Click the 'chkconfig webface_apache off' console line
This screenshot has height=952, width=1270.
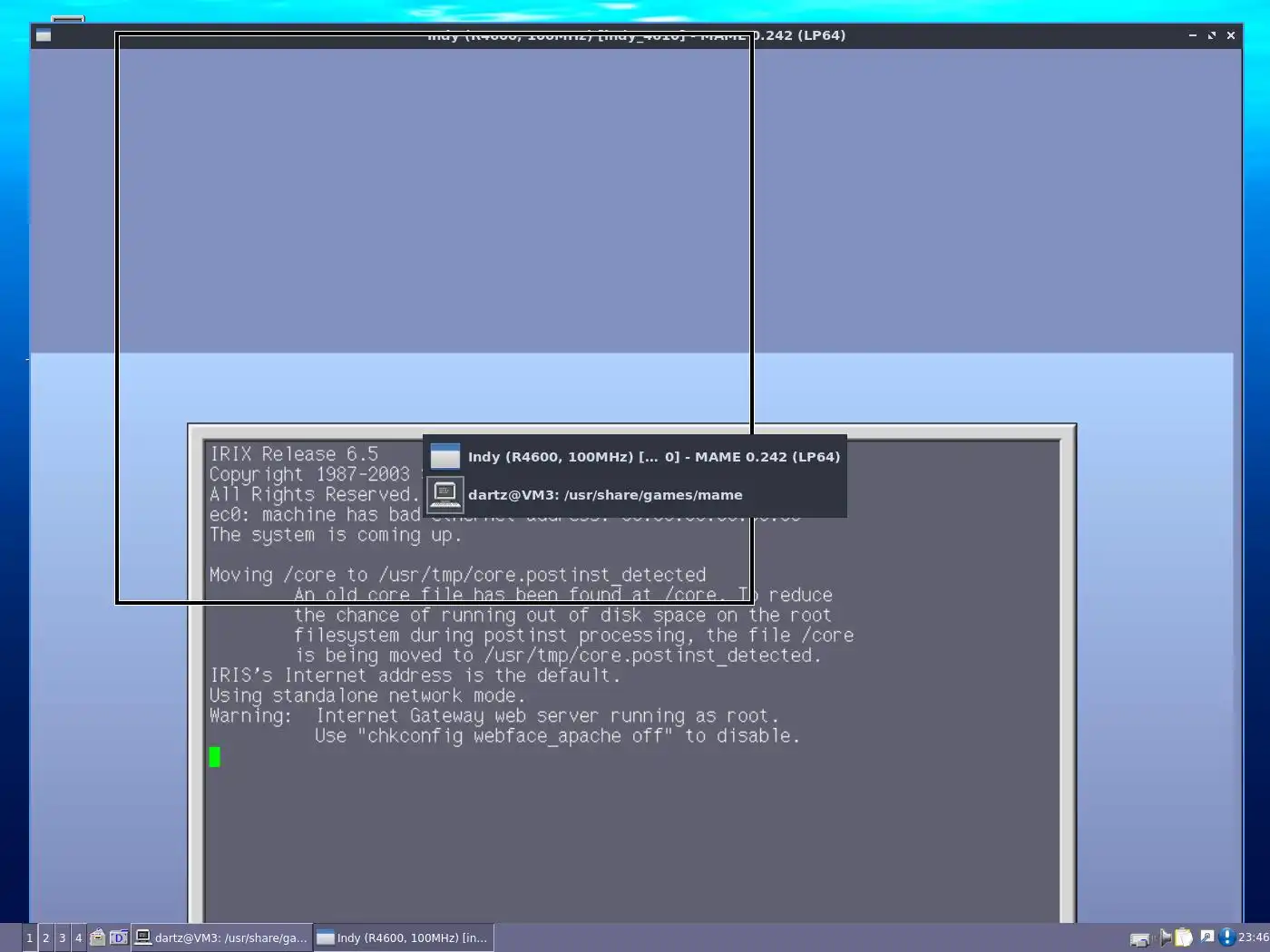pos(557,736)
